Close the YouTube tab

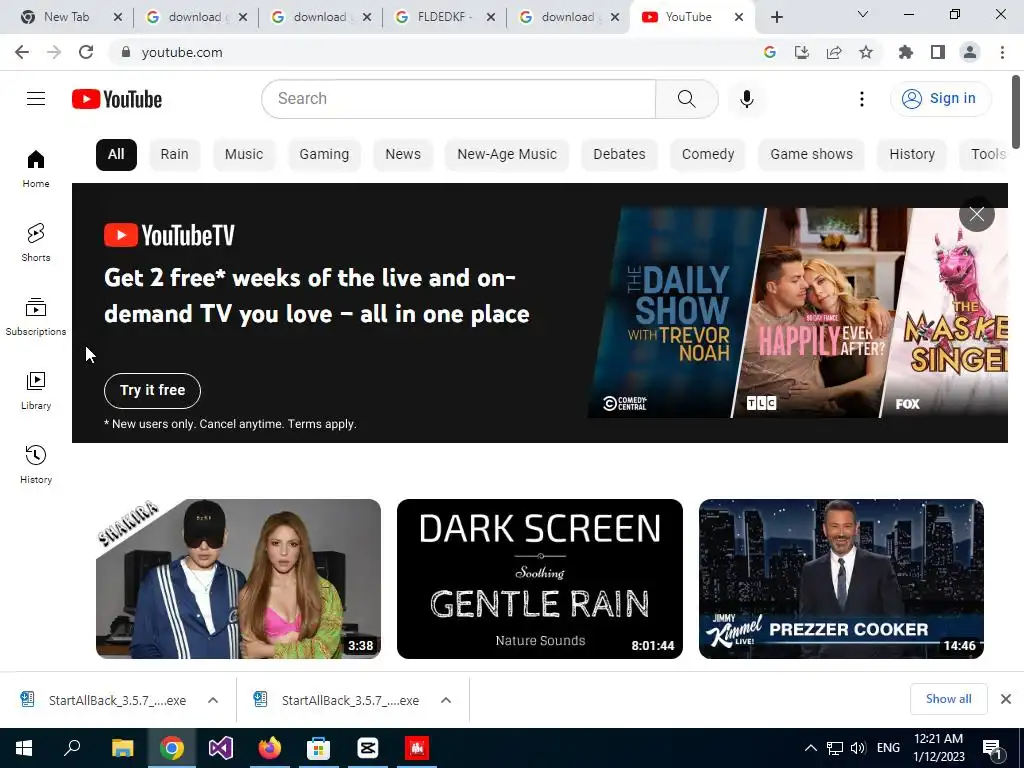click(x=739, y=17)
